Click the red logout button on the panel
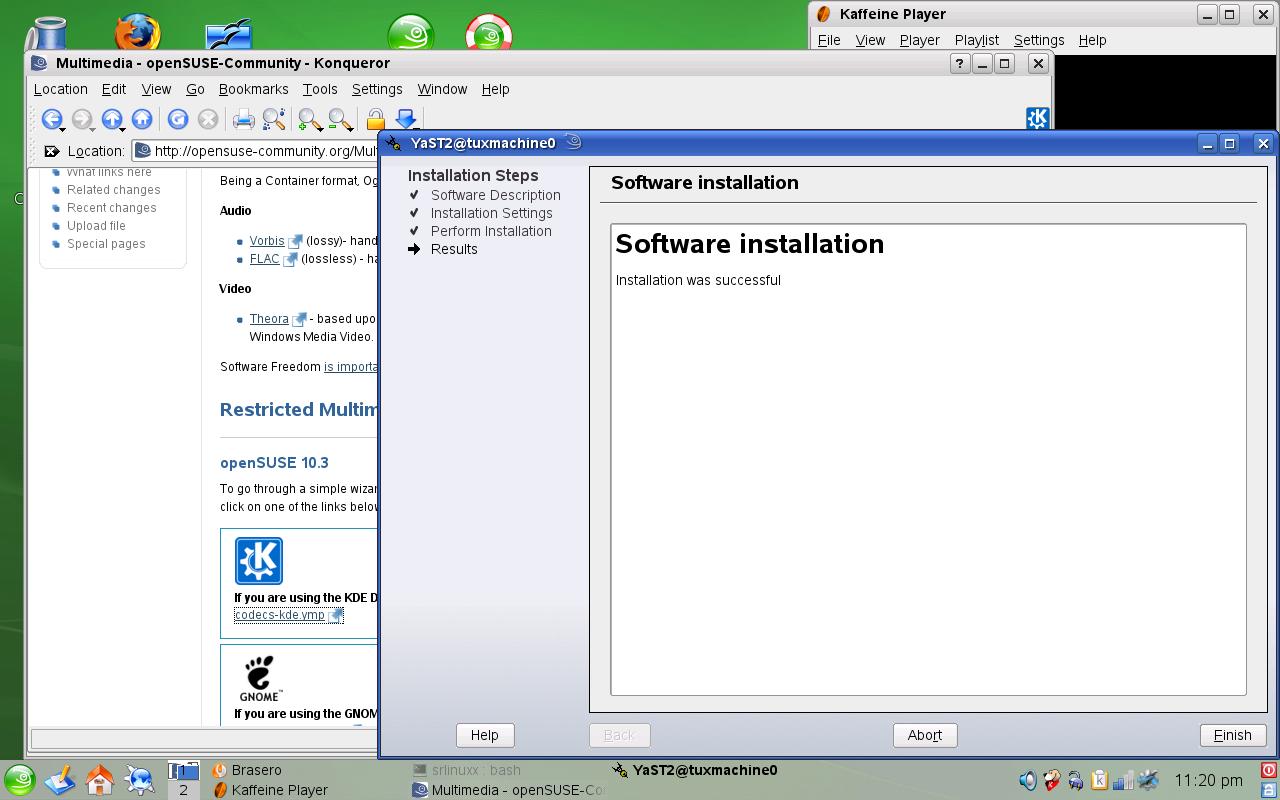 pyautogui.click(x=1269, y=771)
